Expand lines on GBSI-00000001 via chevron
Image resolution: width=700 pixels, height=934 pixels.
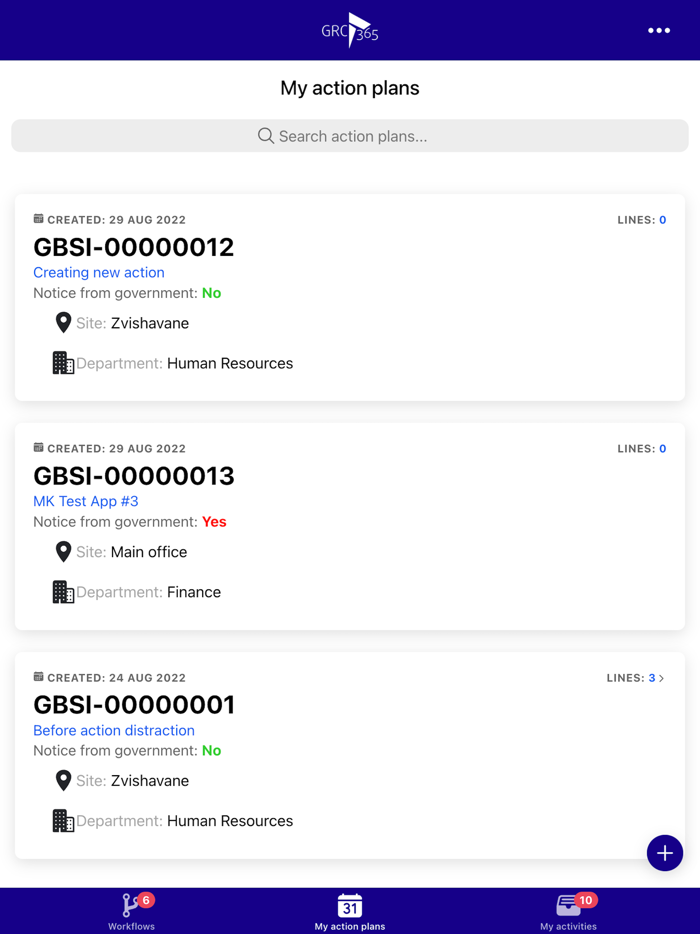coord(662,677)
